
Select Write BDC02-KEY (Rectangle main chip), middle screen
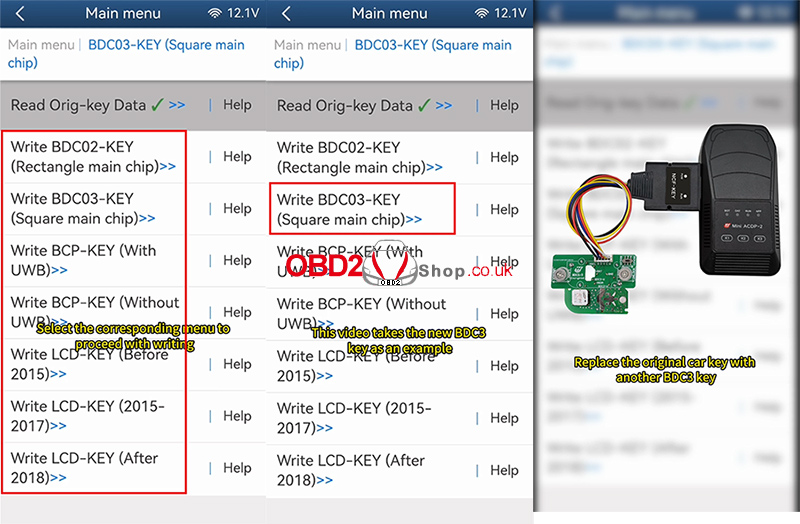click(x=360, y=157)
